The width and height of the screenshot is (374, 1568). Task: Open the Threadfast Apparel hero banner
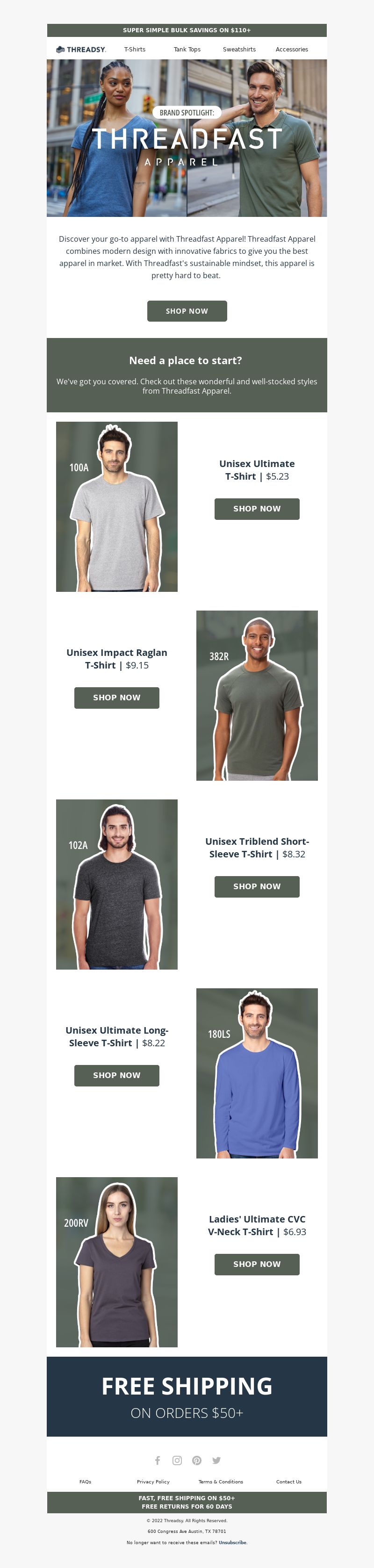pos(187,137)
